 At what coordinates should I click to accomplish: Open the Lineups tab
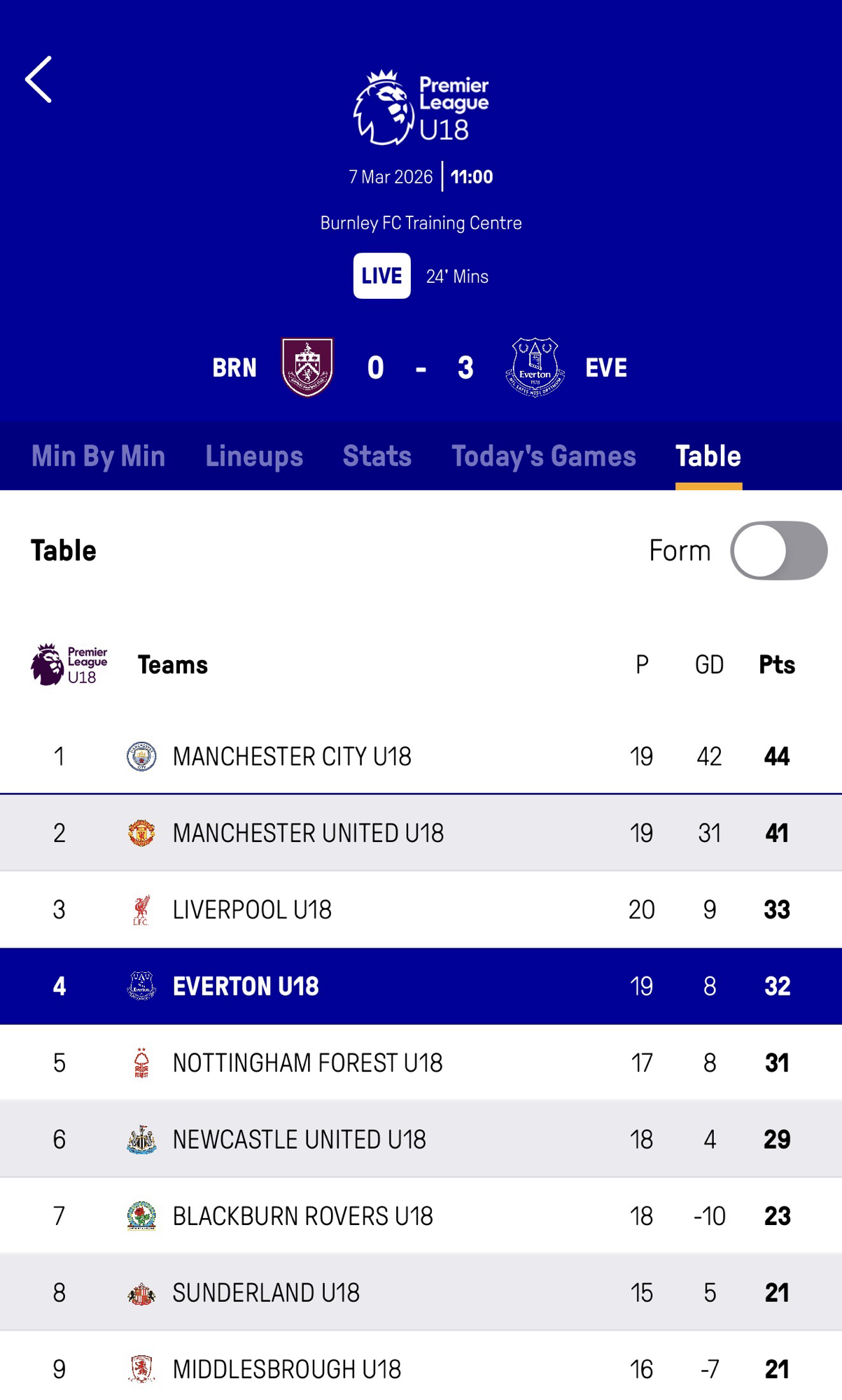click(x=254, y=456)
